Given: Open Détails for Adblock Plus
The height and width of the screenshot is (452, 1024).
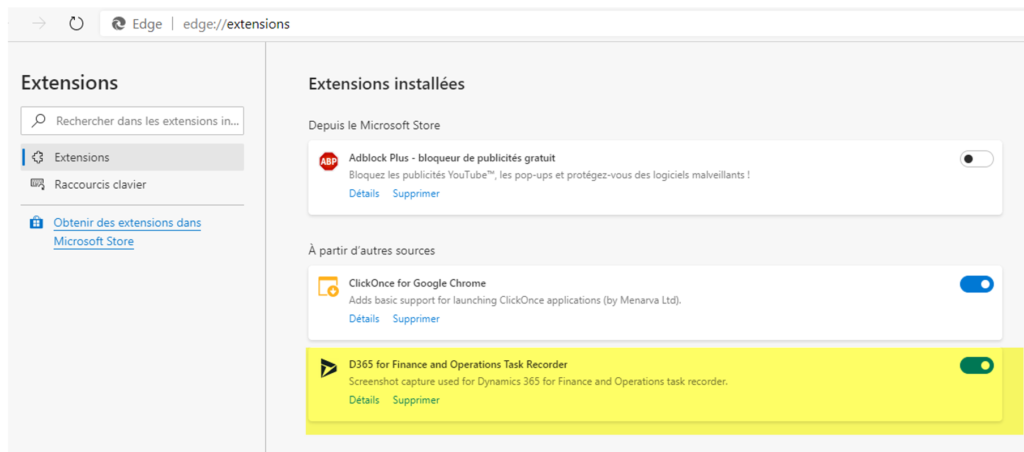Looking at the screenshot, I should click(364, 193).
